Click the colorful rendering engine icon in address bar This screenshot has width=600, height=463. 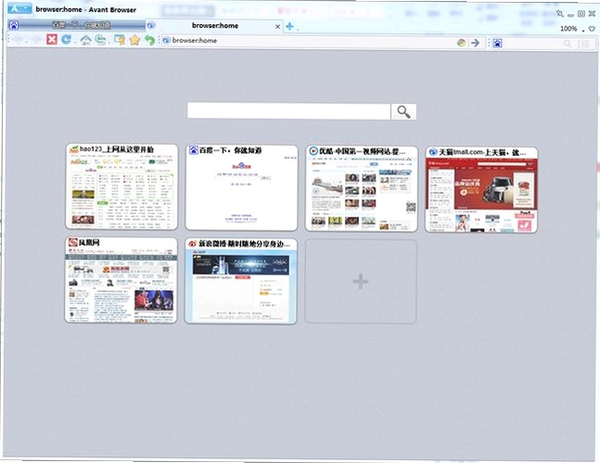[461, 43]
